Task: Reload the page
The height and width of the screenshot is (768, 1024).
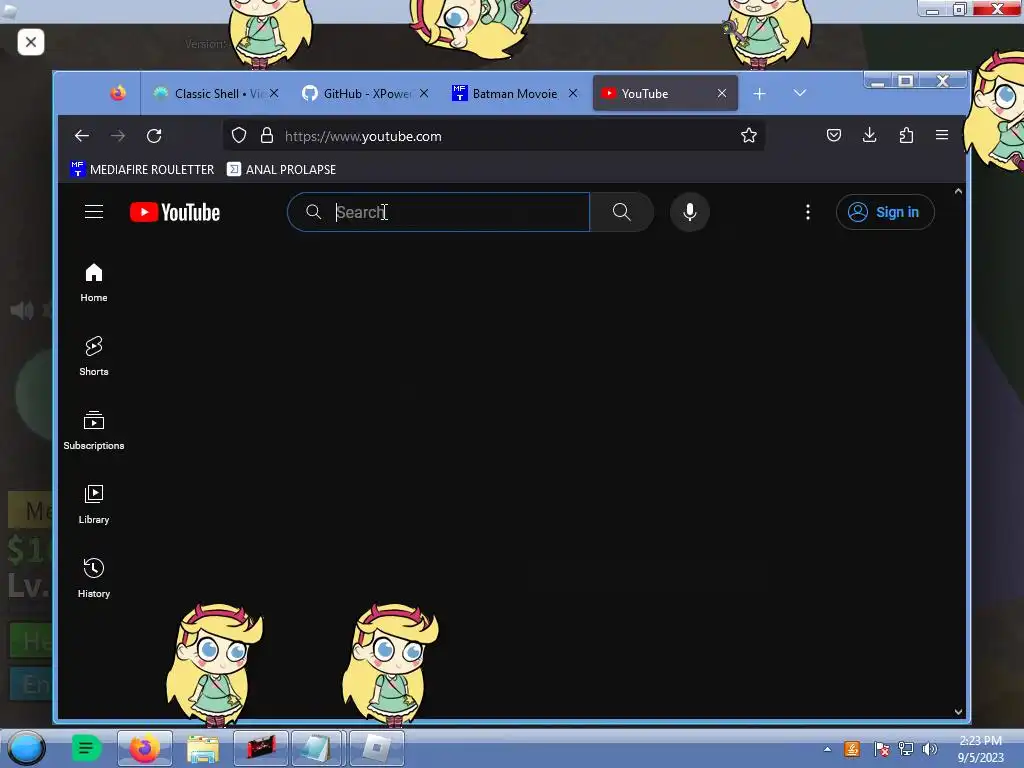Action: (154, 136)
